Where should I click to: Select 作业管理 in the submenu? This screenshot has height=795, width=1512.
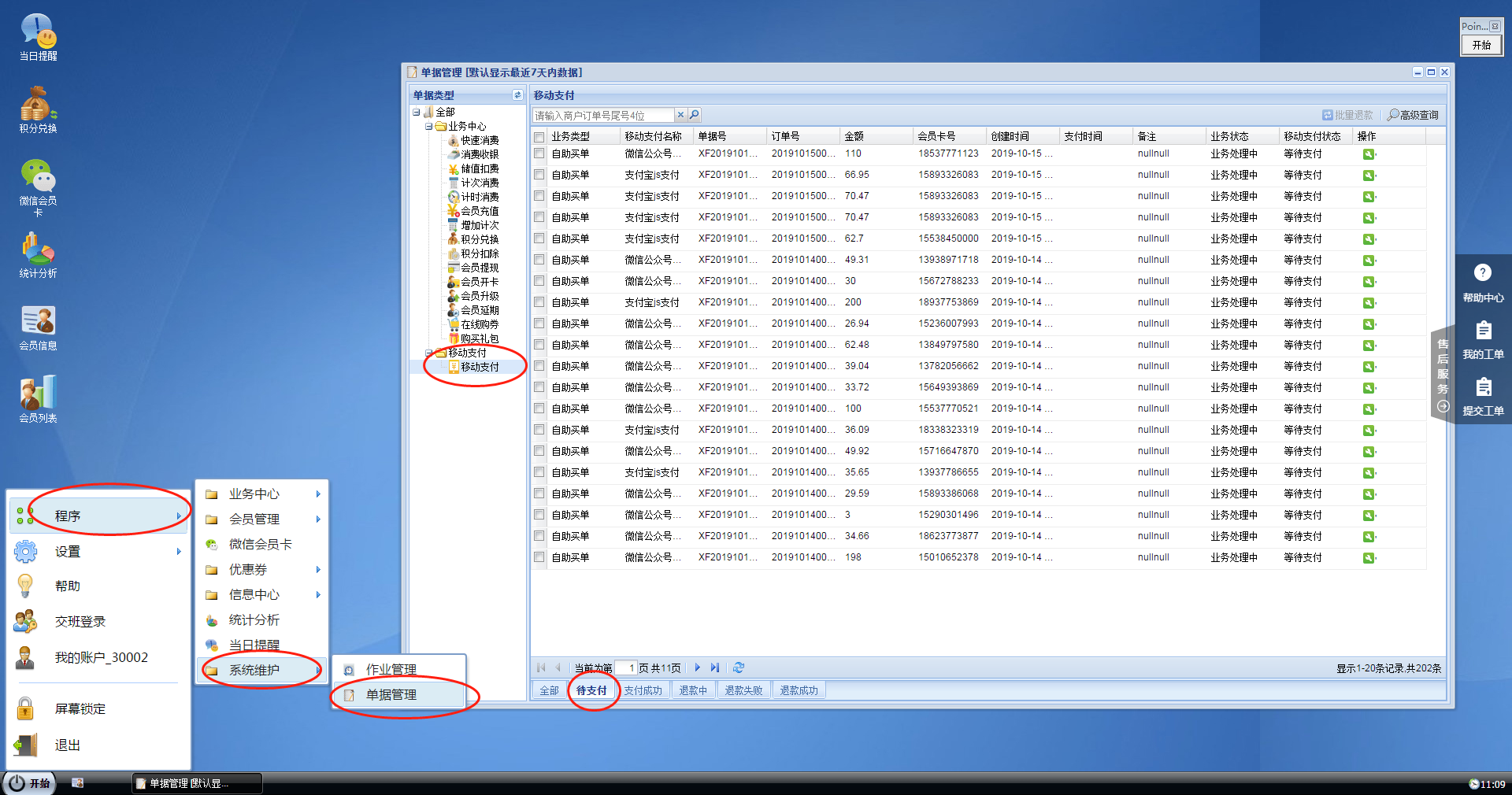pos(391,669)
